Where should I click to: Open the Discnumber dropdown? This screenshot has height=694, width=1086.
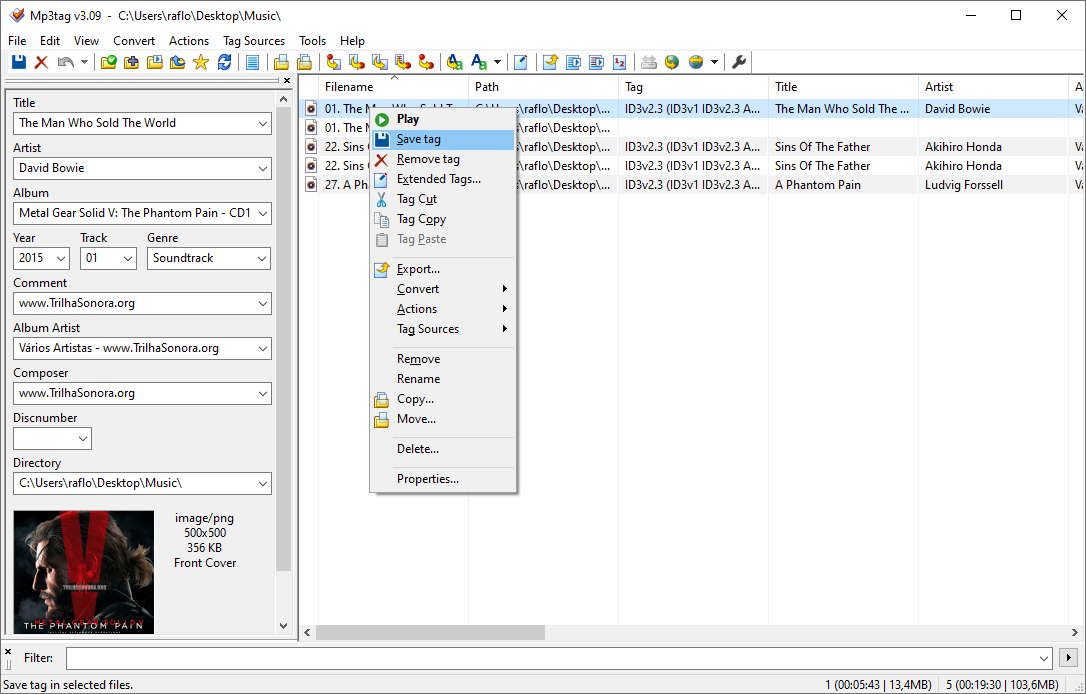[82, 439]
